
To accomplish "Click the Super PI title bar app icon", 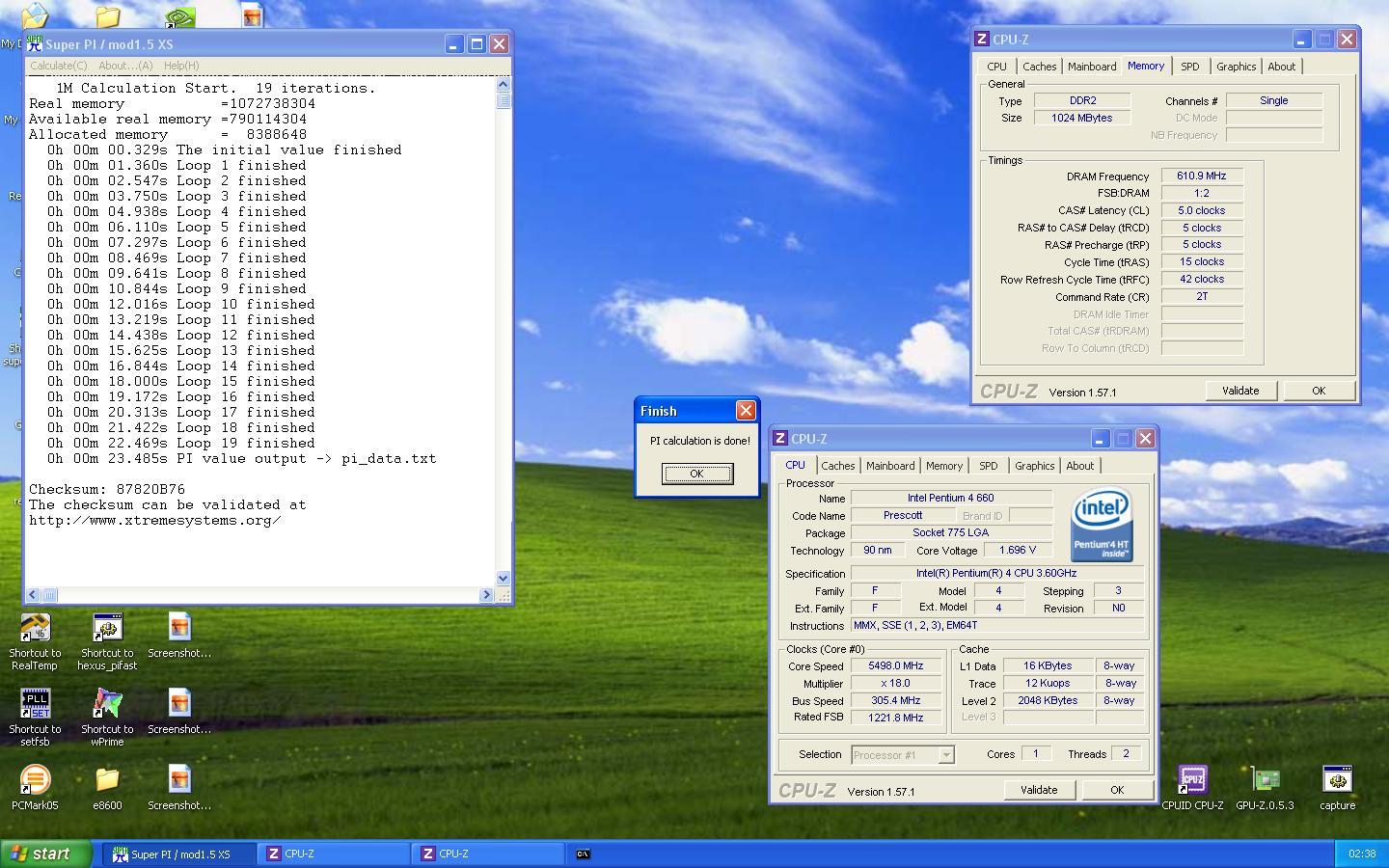I will click(x=35, y=44).
